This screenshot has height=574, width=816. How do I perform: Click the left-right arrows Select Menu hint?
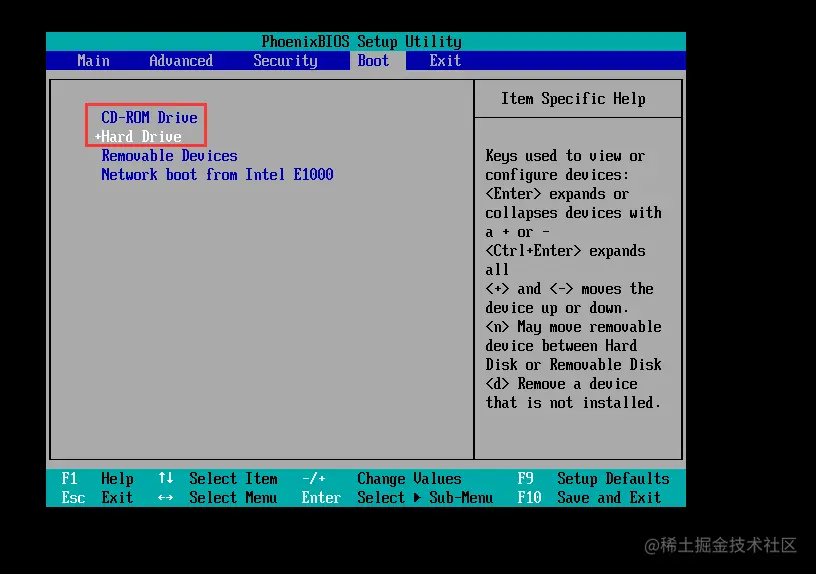tap(218, 498)
